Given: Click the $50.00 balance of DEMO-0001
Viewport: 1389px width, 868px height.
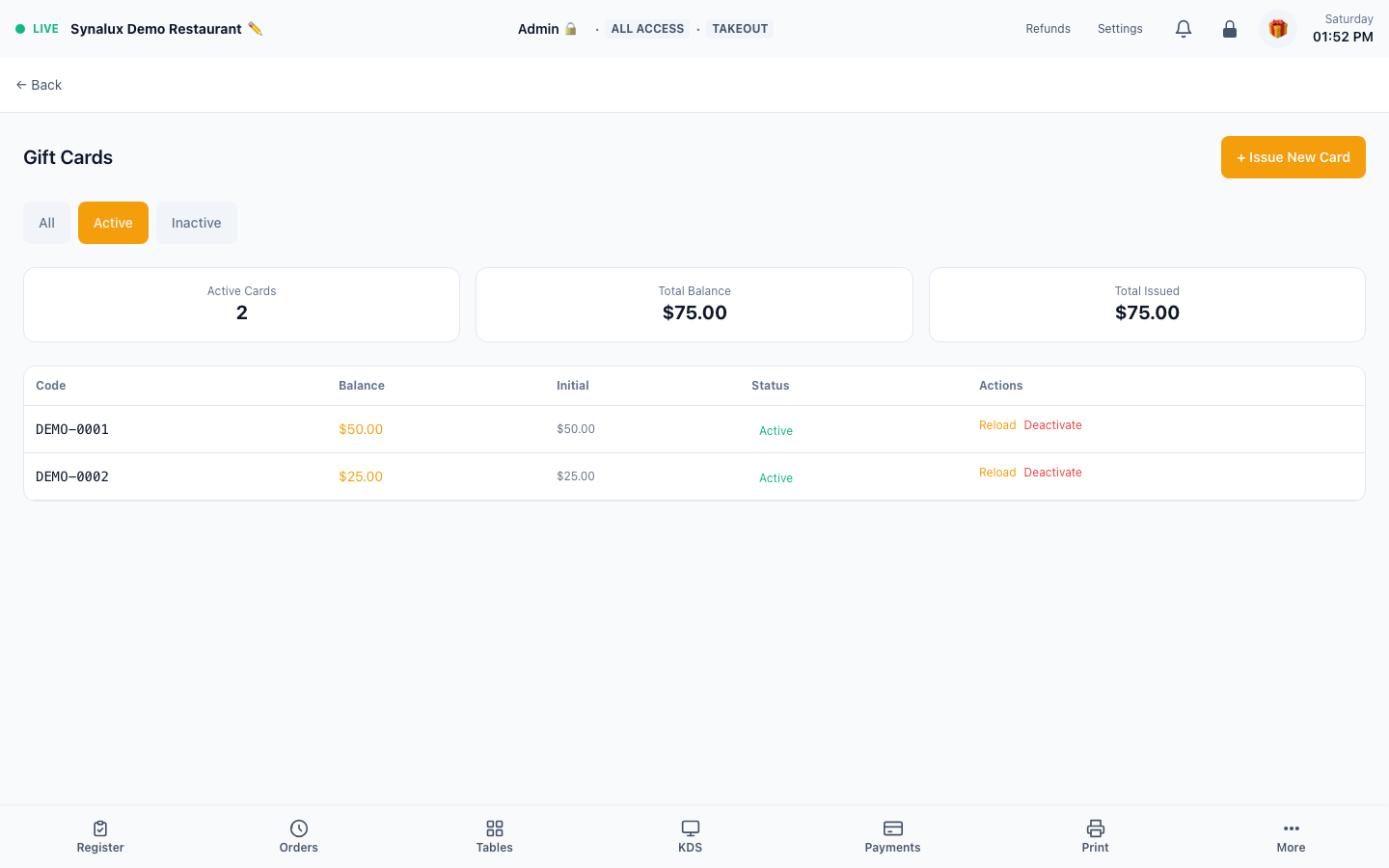Looking at the screenshot, I should 361,429.
